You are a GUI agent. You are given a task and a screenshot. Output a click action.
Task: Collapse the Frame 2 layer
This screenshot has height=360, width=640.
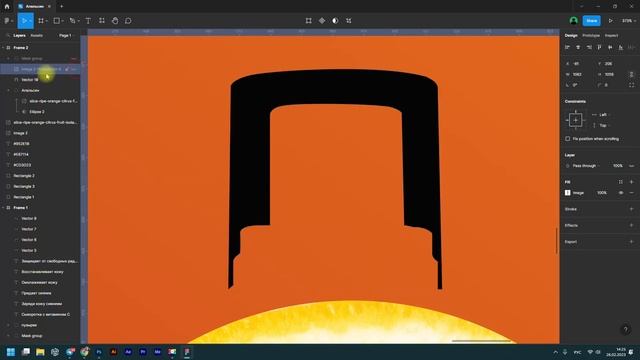pyautogui.click(x=3, y=48)
